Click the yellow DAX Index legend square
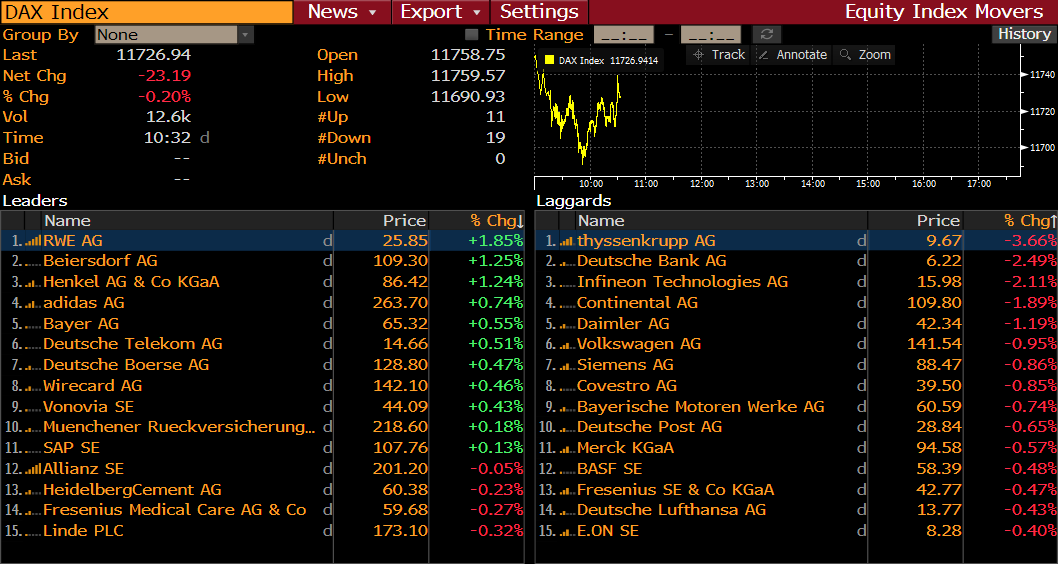 [x=549, y=60]
